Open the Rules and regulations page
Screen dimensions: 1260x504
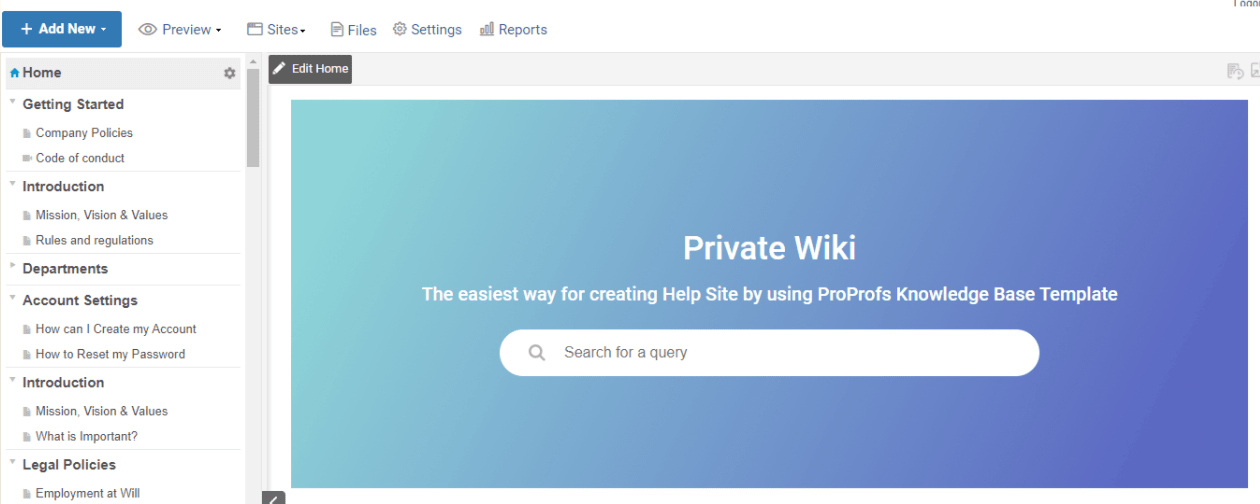(x=94, y=240)
